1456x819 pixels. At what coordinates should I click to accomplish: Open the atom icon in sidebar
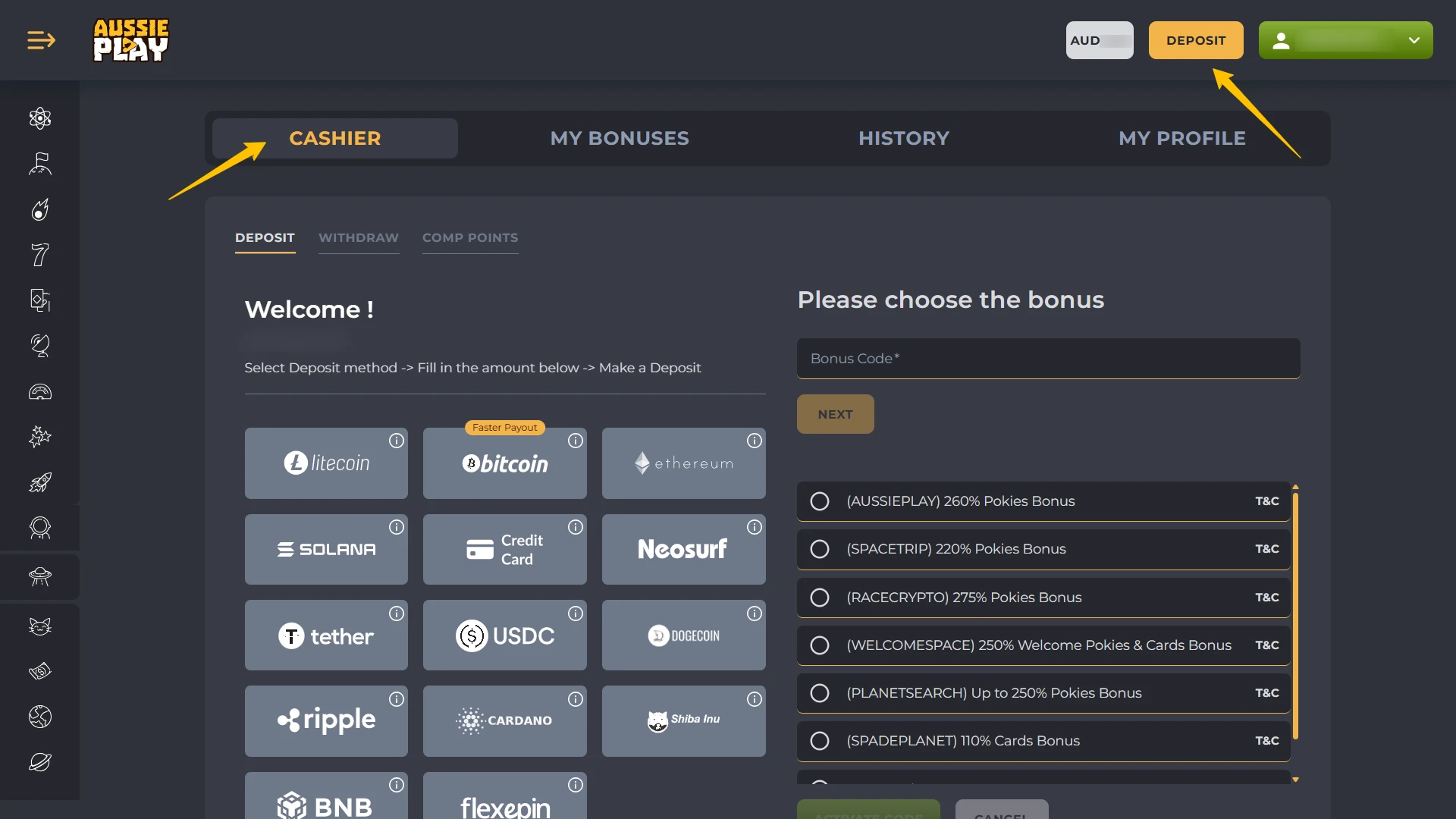[x=40, y=118]
